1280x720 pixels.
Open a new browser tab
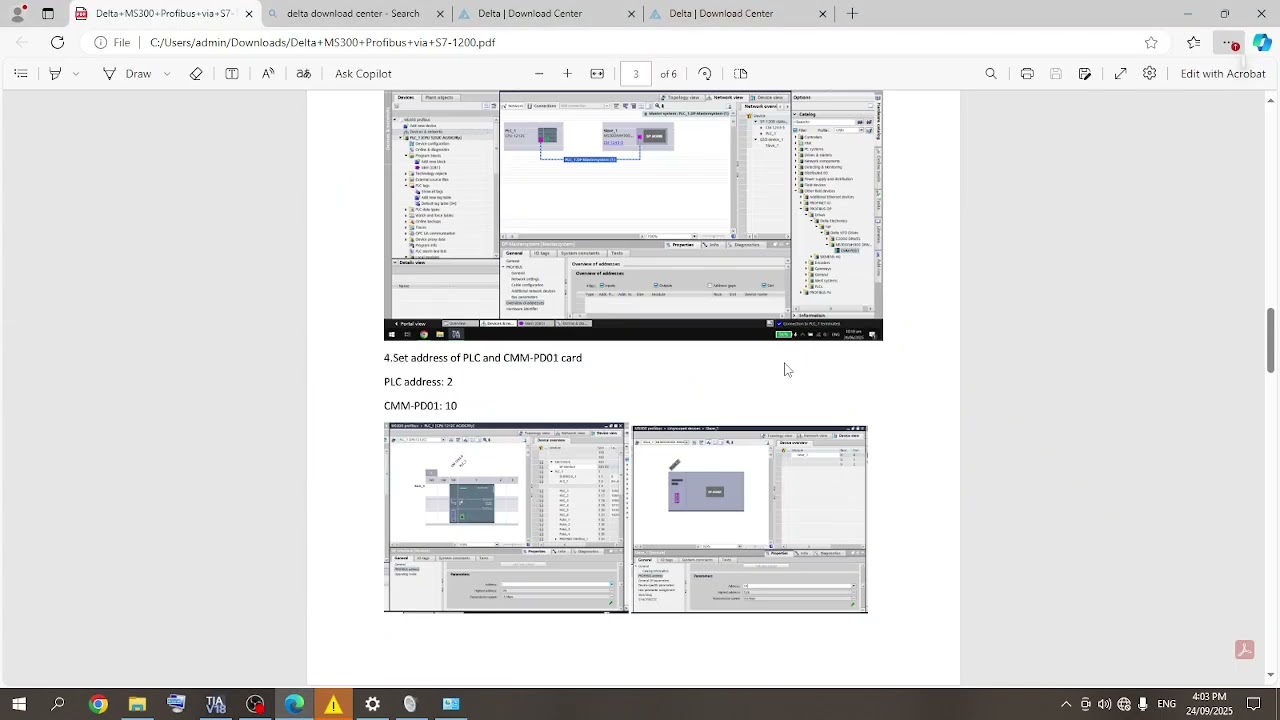click(x=852, y=13)
